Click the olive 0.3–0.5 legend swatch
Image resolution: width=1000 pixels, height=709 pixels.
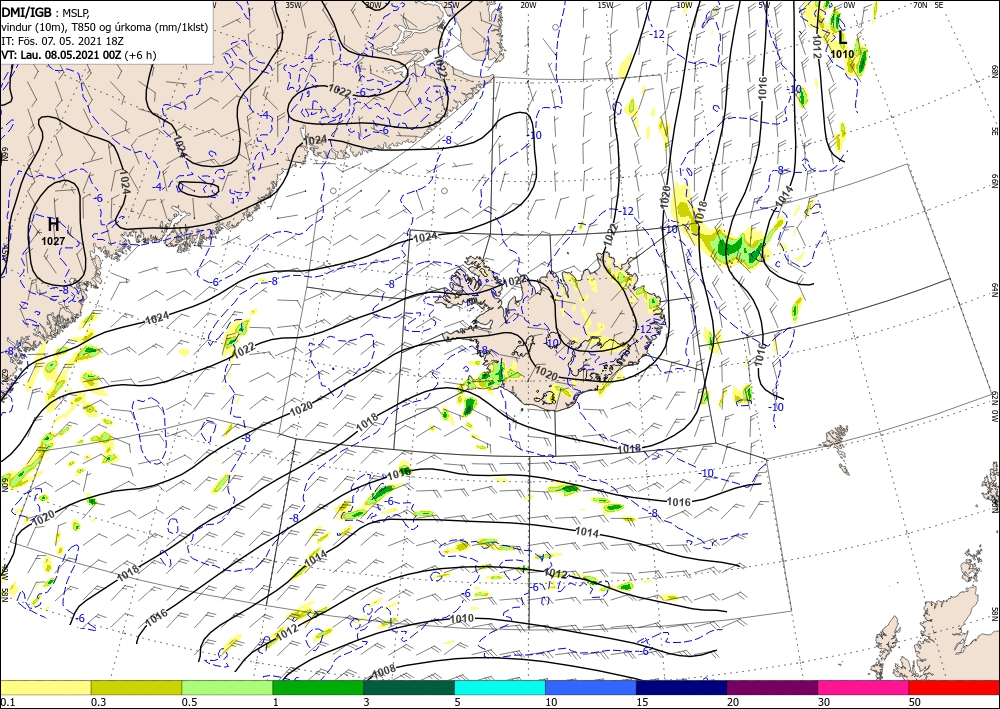pos(136,687)
